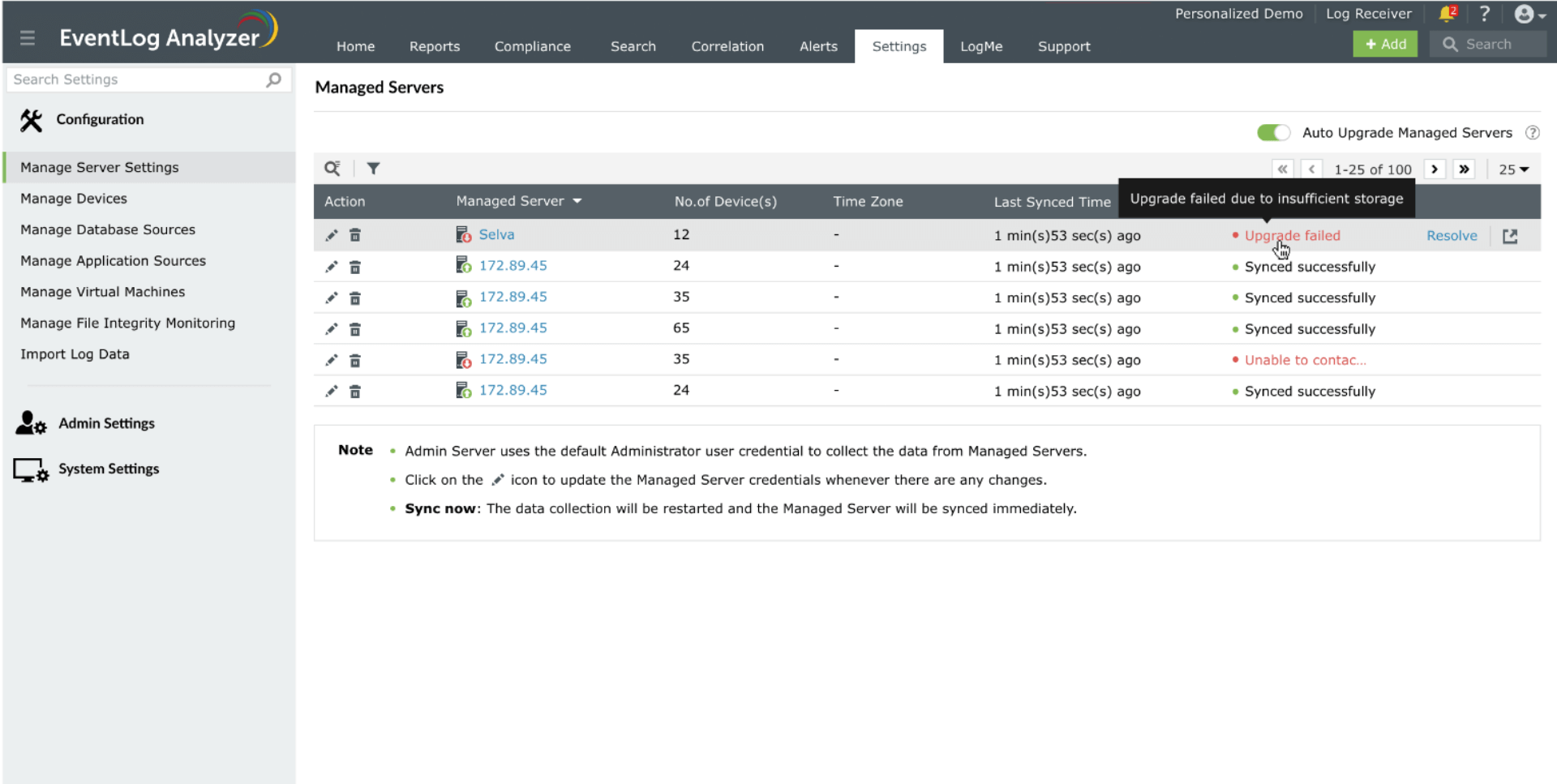Click server icon in Unable to contact row

[x=463, y=359]
